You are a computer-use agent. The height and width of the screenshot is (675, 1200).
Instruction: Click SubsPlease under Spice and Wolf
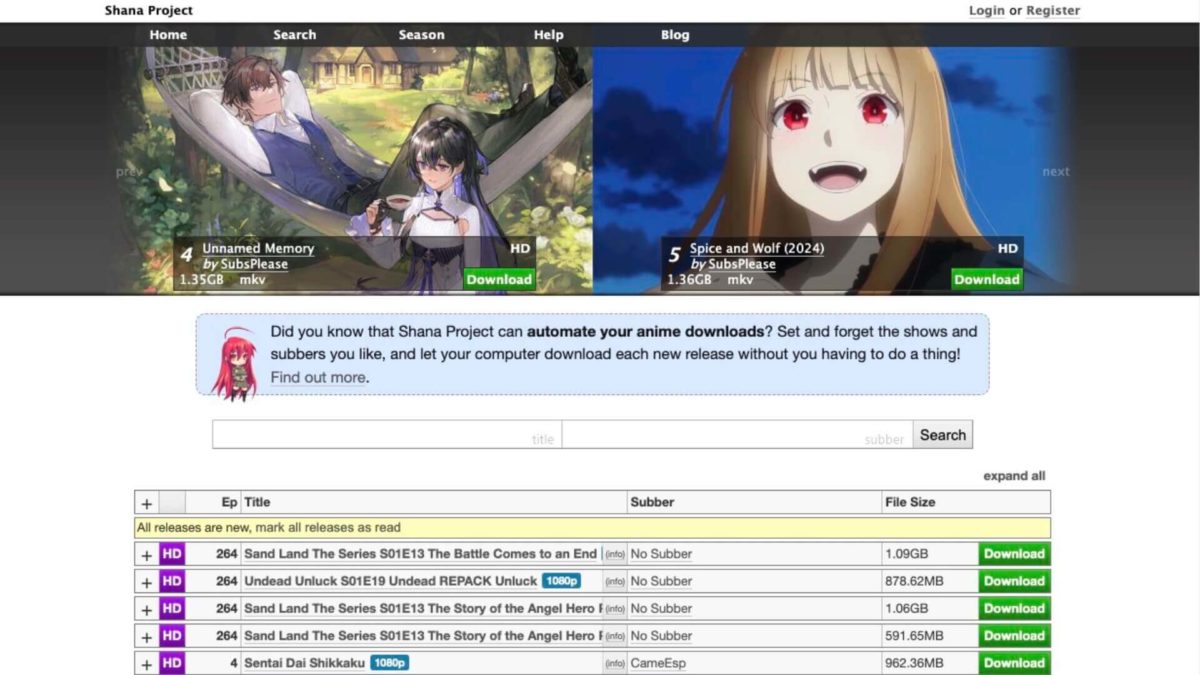click(742, 264)
